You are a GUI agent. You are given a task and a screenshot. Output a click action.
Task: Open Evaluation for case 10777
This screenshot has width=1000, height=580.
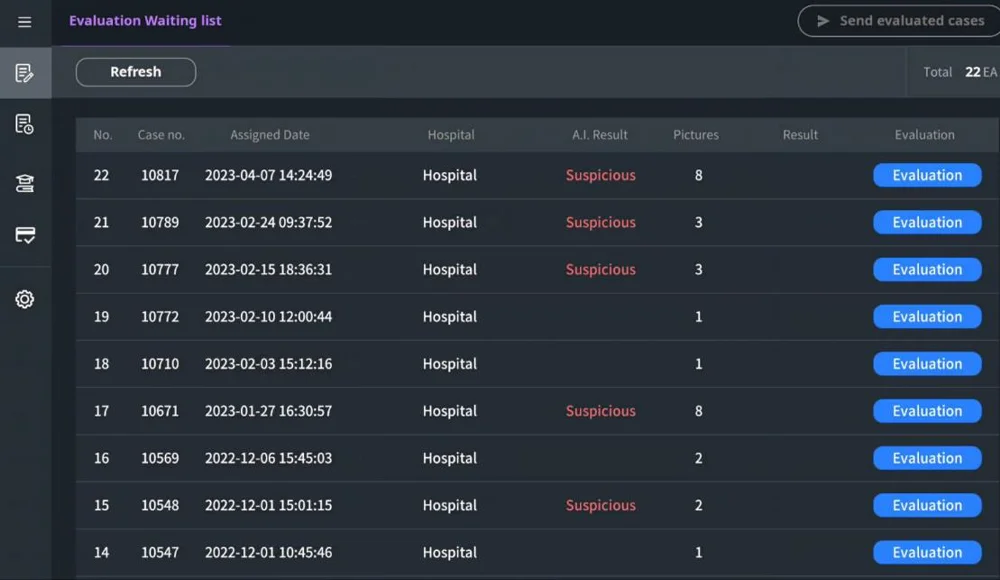point(927,270)
